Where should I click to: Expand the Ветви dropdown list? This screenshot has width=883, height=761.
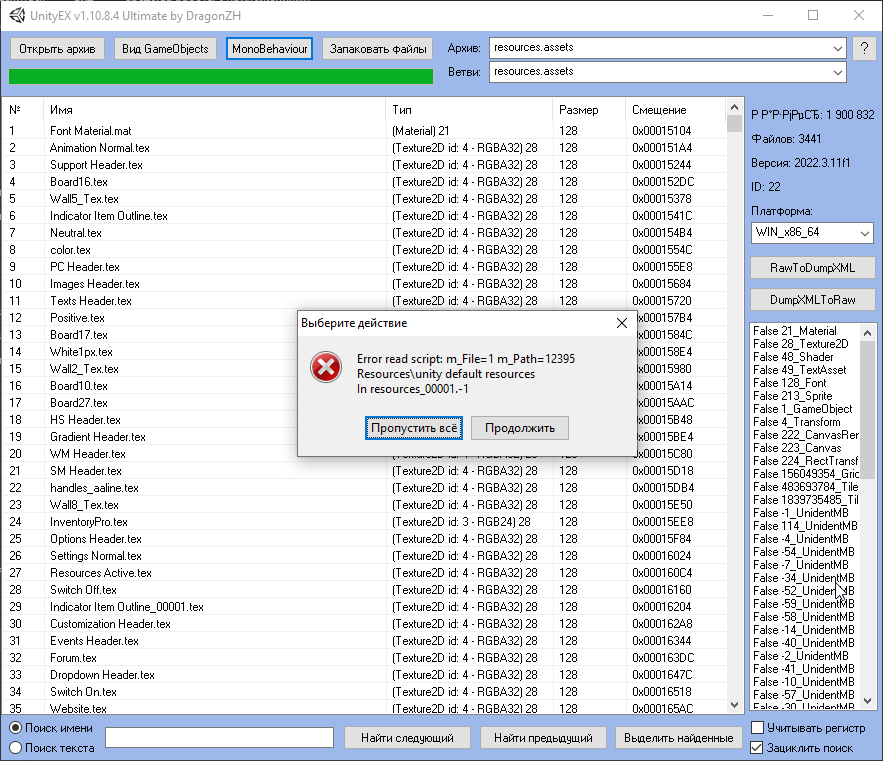point(836,72)
